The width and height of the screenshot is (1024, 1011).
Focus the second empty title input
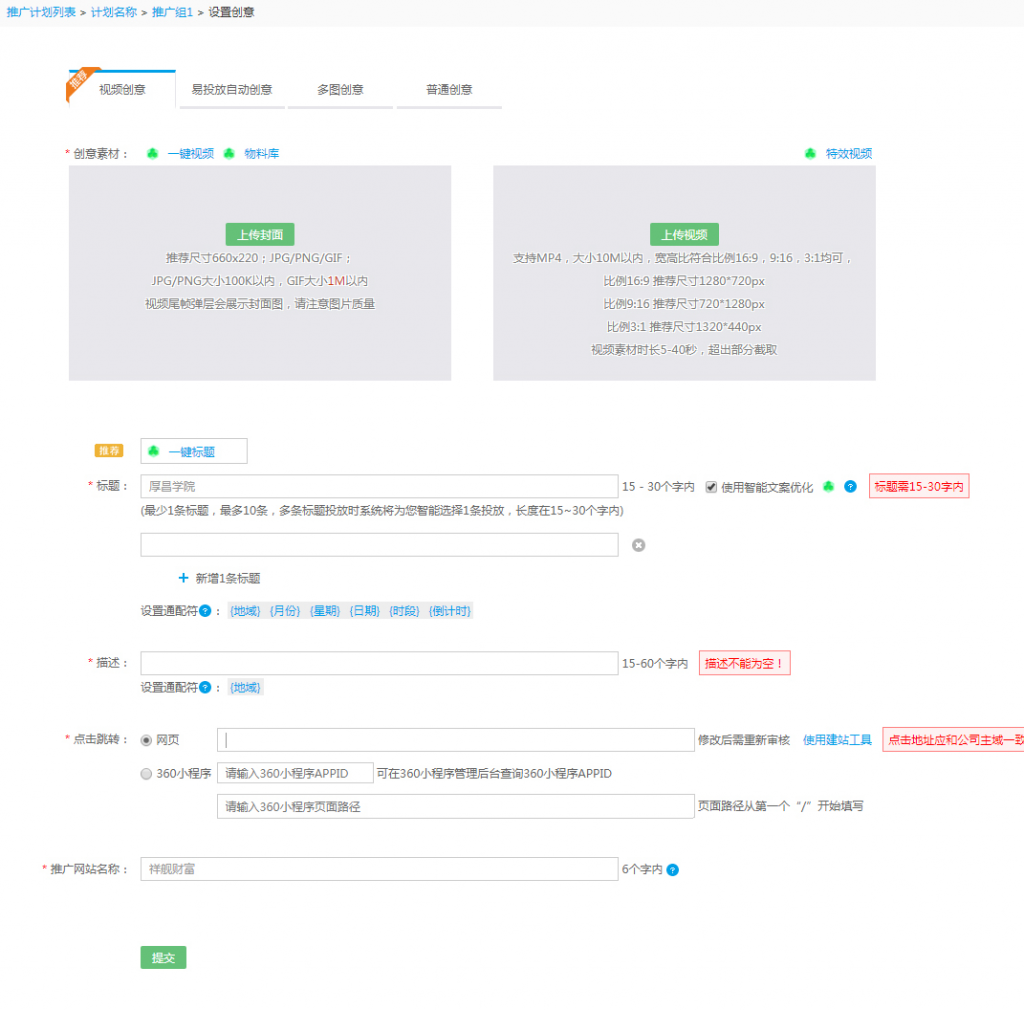click(x=379, y=545)
